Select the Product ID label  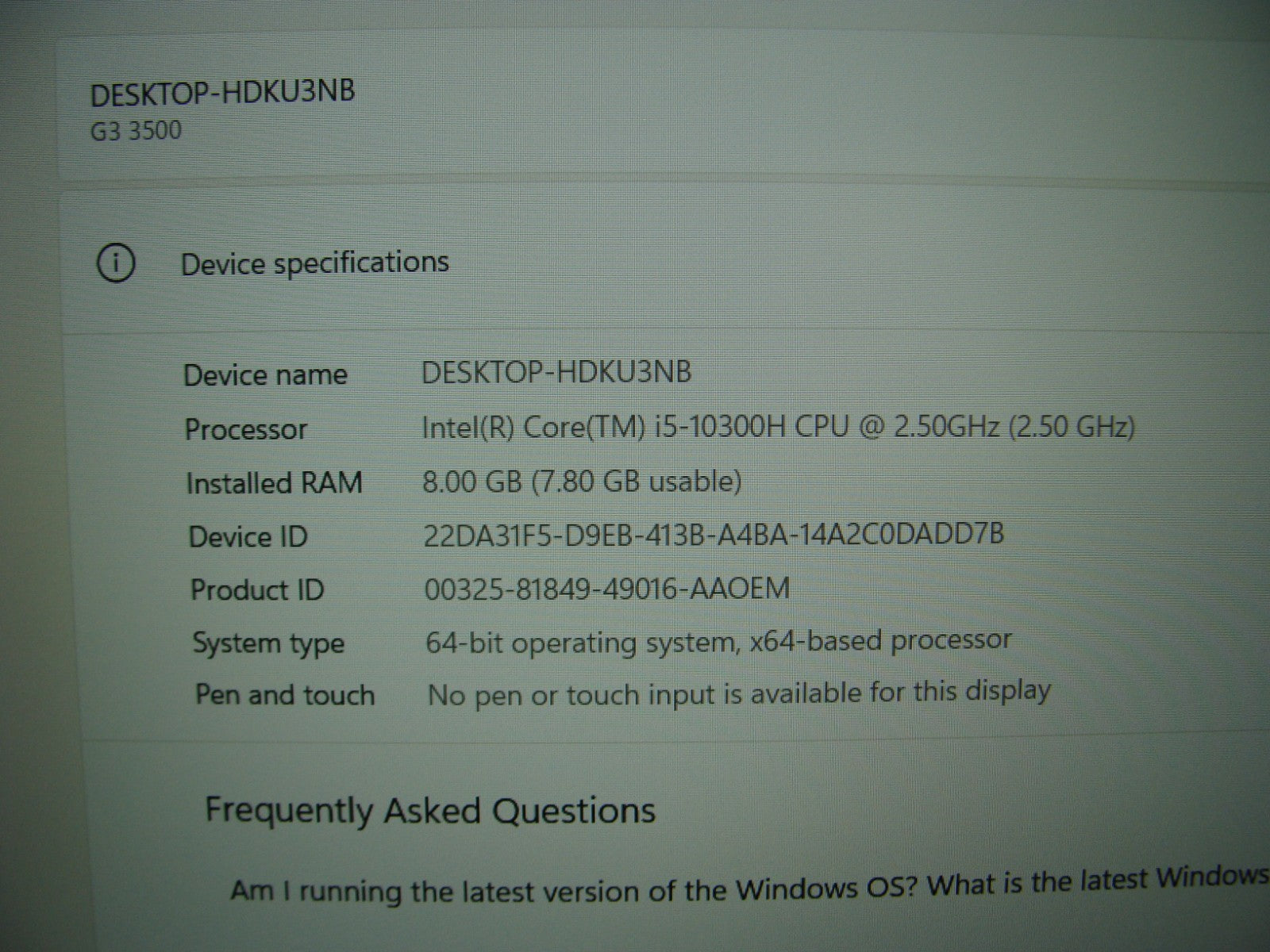click(257, 590)
